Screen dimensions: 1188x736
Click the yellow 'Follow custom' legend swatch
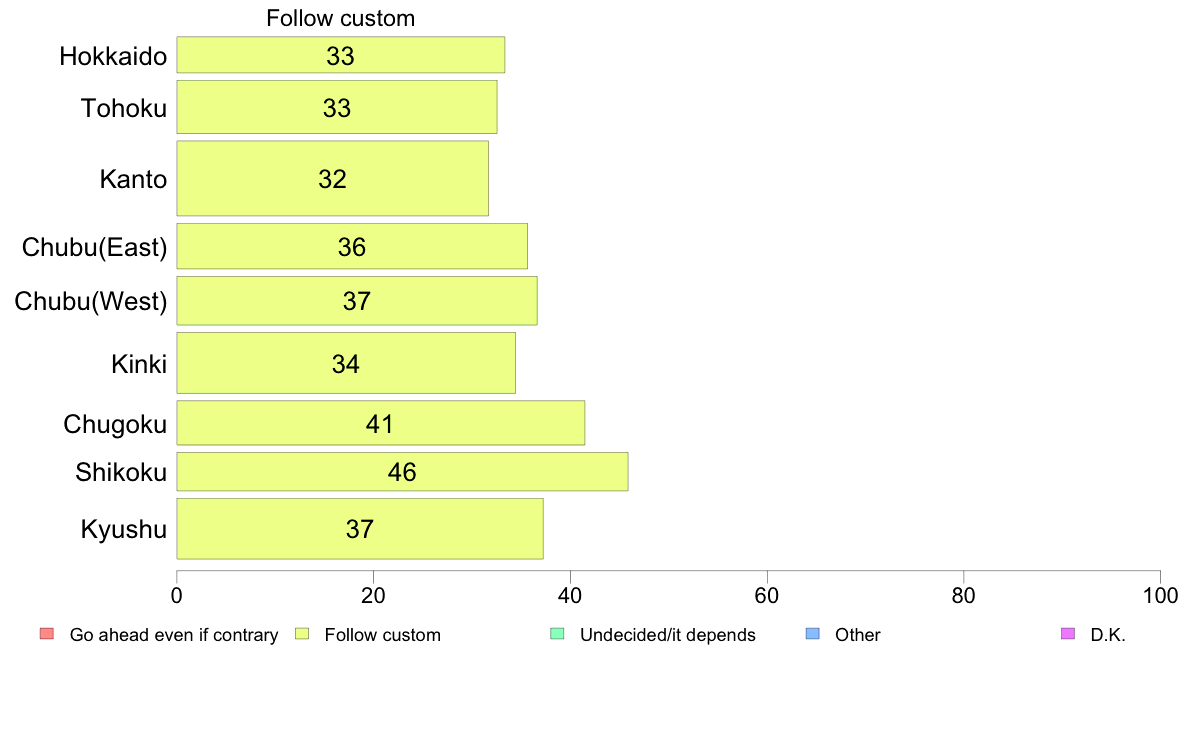pos(302,634)
